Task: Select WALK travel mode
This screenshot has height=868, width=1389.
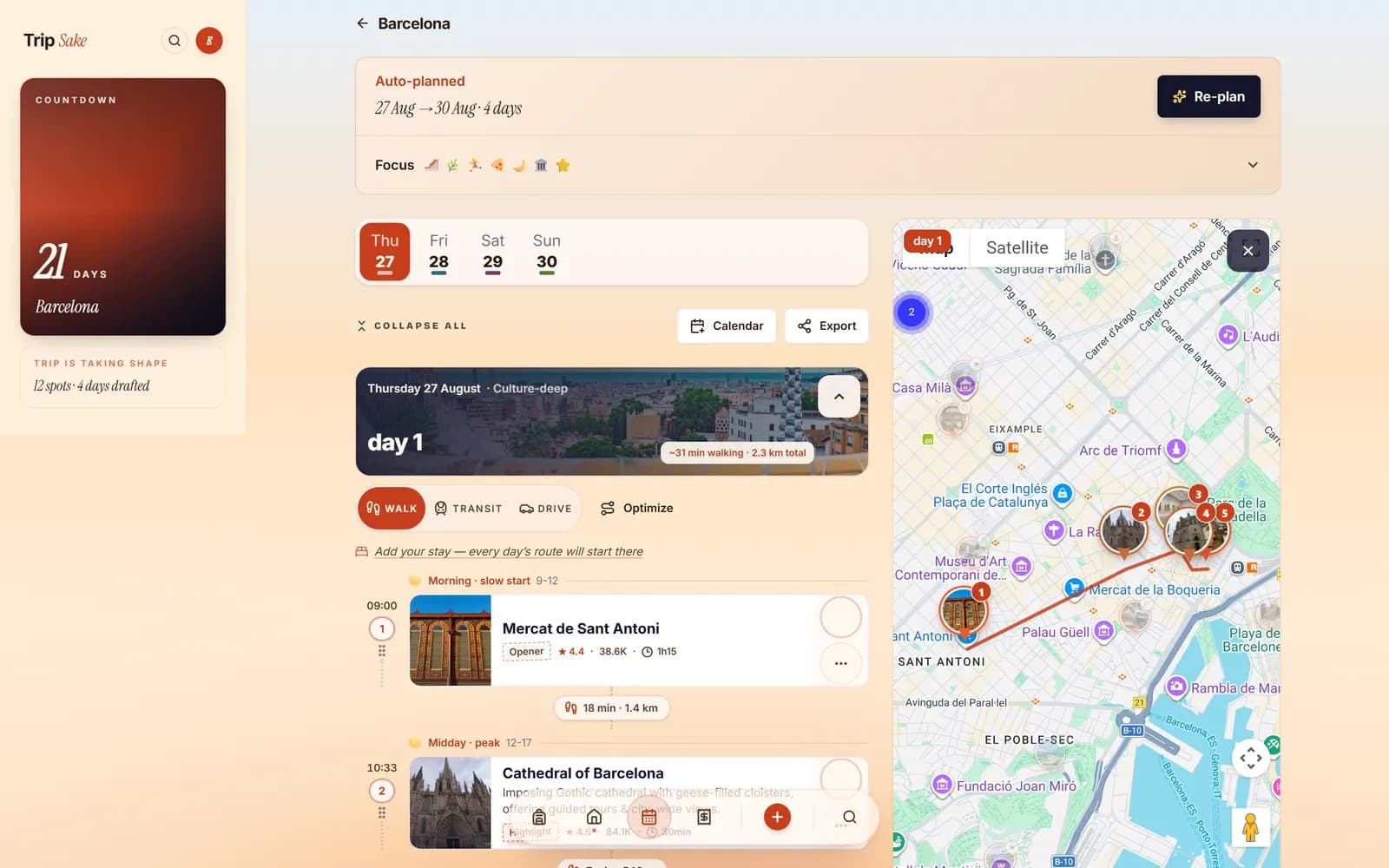Action: point(392,509)
